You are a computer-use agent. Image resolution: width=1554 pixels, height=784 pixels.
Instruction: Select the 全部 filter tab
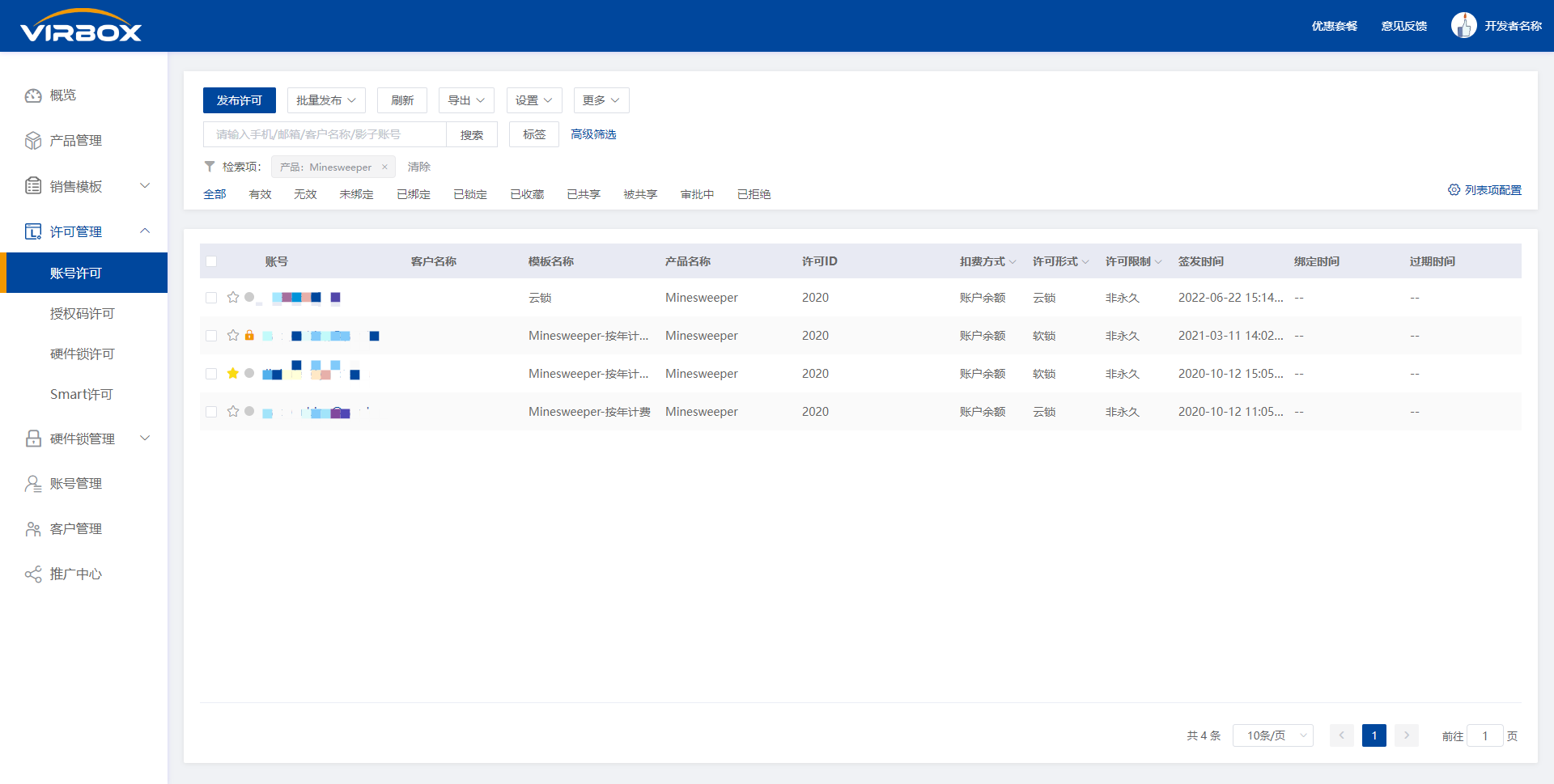(x=214, y=194)
